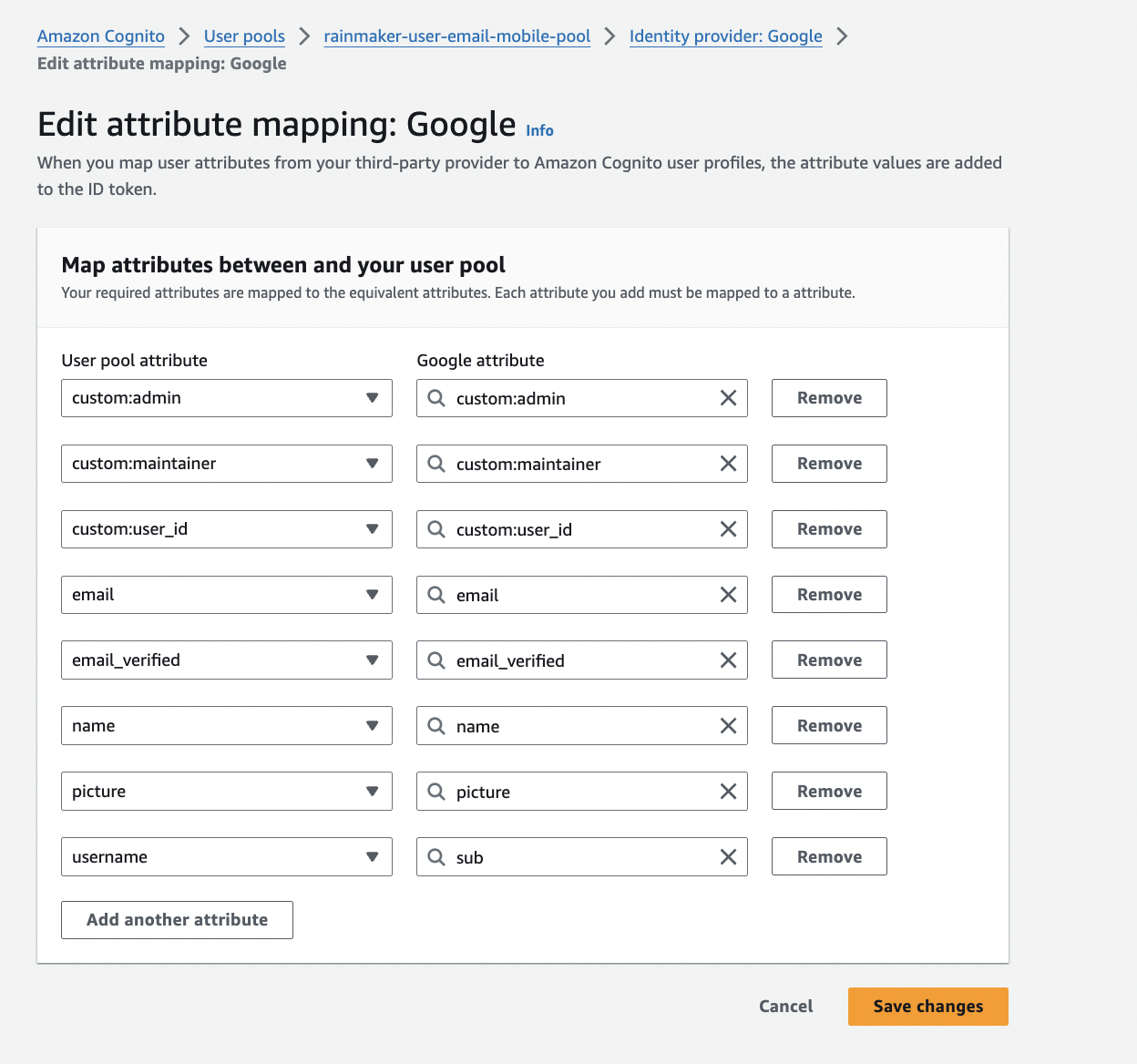Image resolution: width=1137 pixels, height=1064 pixels.
Task: Cancel editing the attribute mapping
Action: 786,1007
